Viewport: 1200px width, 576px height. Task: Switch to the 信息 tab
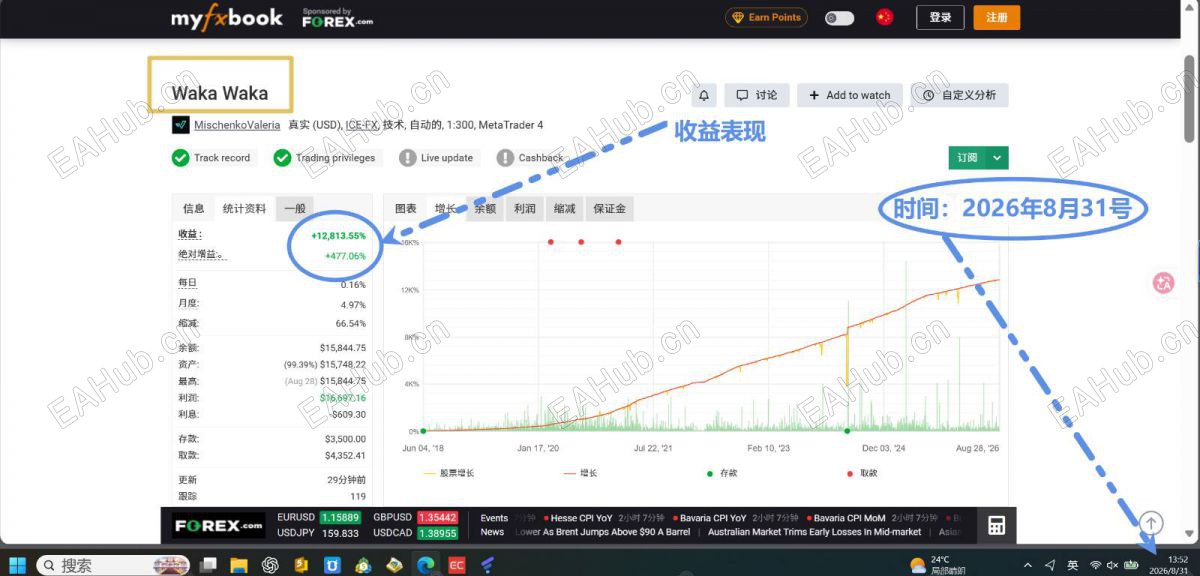pyautogui.click(x=193, y=208)
